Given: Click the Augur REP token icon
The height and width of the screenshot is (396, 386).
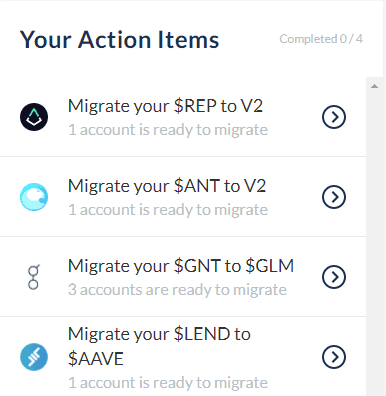Looking at the screenshot, I should pos(34,117).
